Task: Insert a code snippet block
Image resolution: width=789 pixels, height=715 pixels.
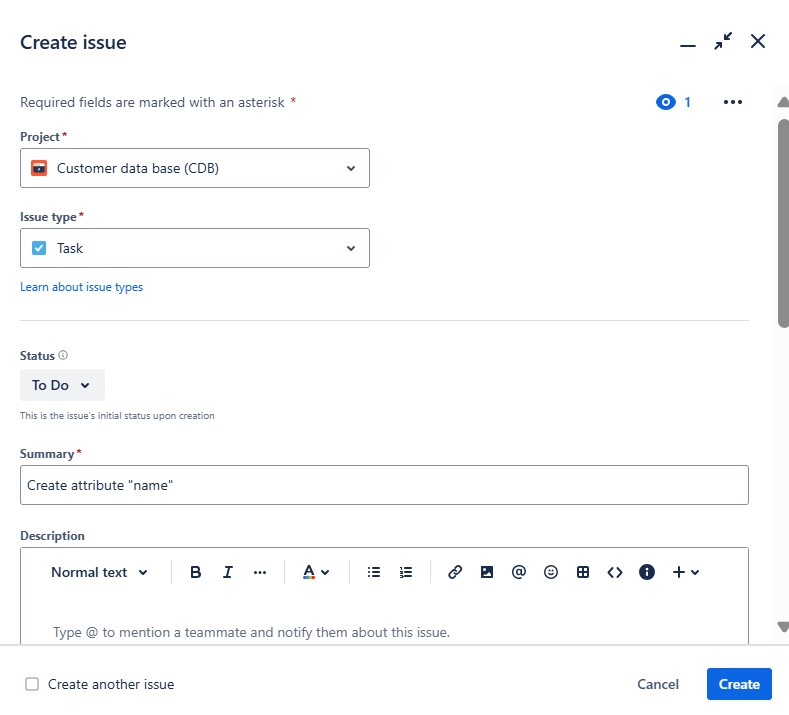Action: tap(615, 572)
